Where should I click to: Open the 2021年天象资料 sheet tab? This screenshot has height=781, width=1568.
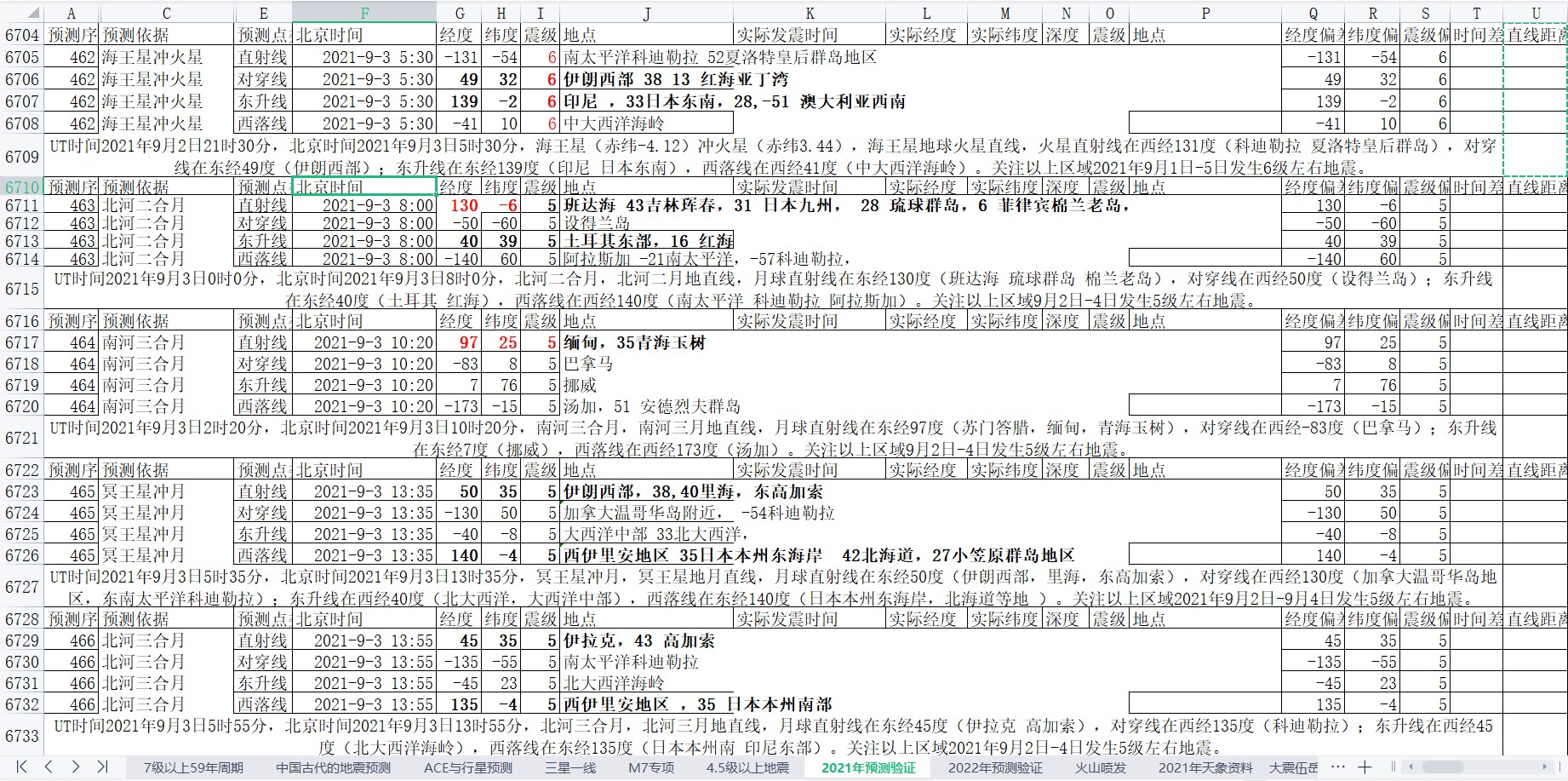1205,767
